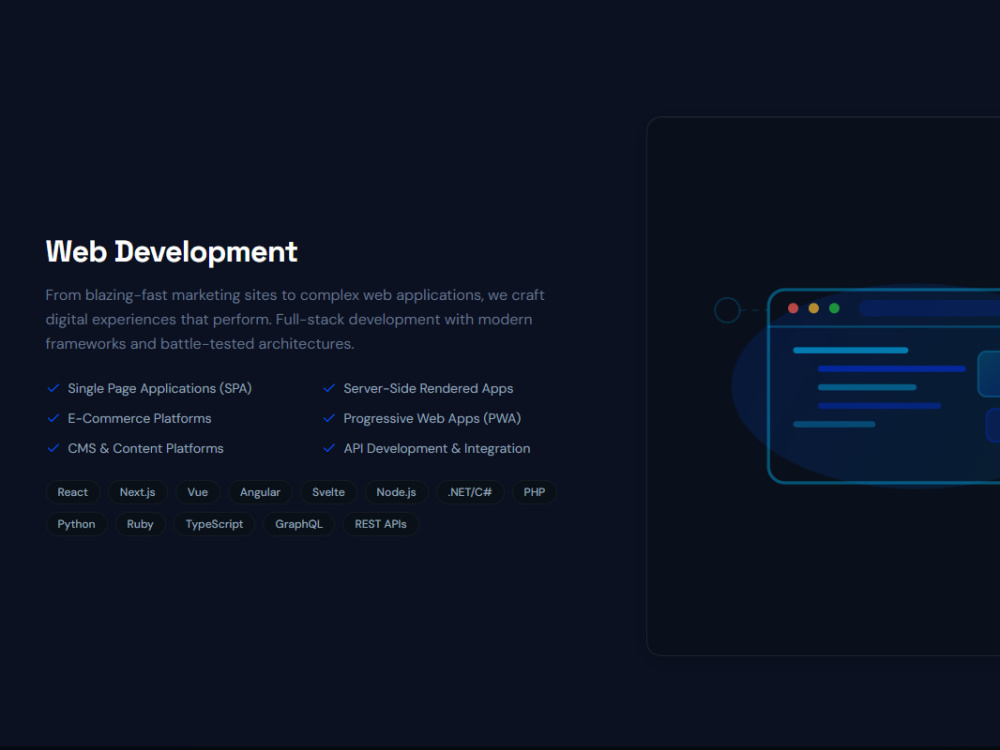Click "Server-Side Rendered Apps" text
Viewport: 1000px width, 750px height.
click(x=428, y=388)
